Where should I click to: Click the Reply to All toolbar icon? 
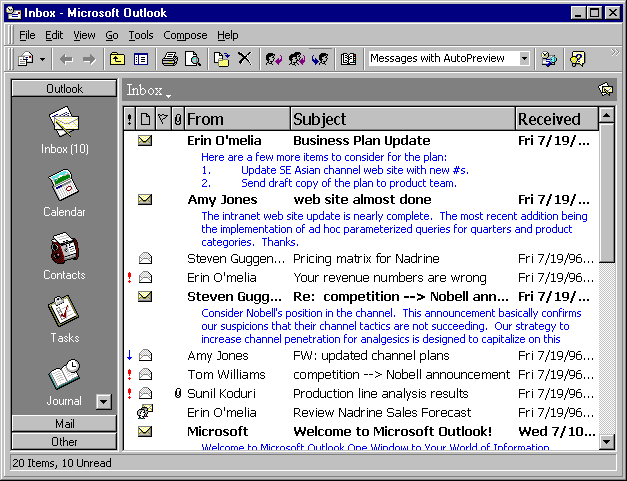point(297,60)
